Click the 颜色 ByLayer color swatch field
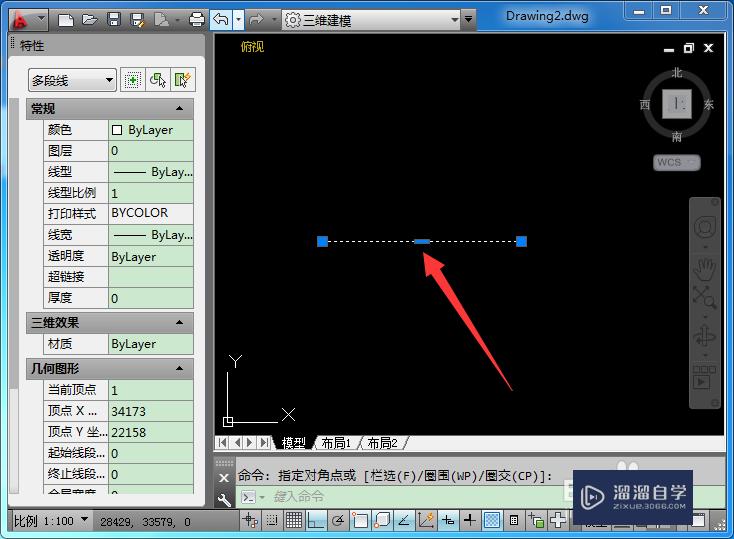 [151, 130]
